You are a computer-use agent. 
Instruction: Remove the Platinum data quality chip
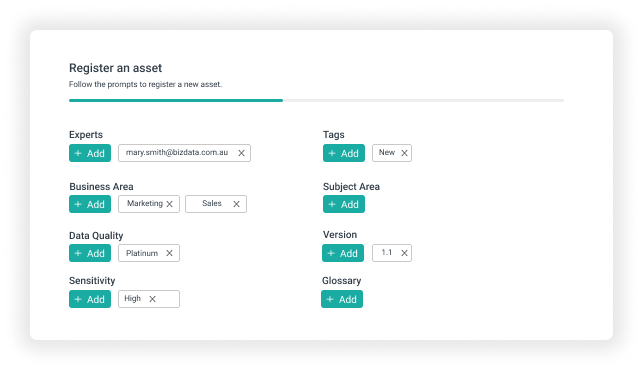tap(169, 253)
